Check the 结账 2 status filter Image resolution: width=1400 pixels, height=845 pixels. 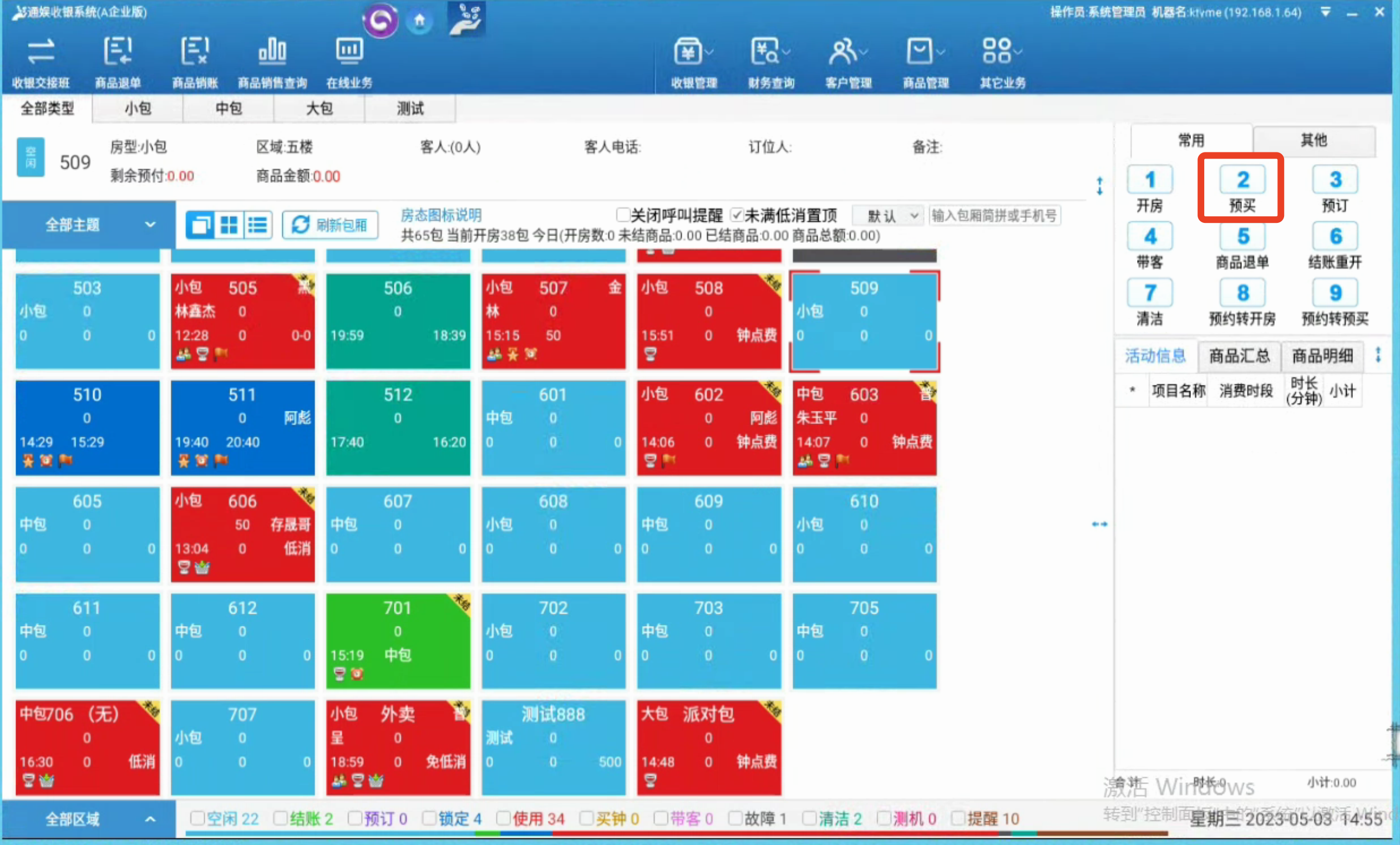tap(280, 818)
